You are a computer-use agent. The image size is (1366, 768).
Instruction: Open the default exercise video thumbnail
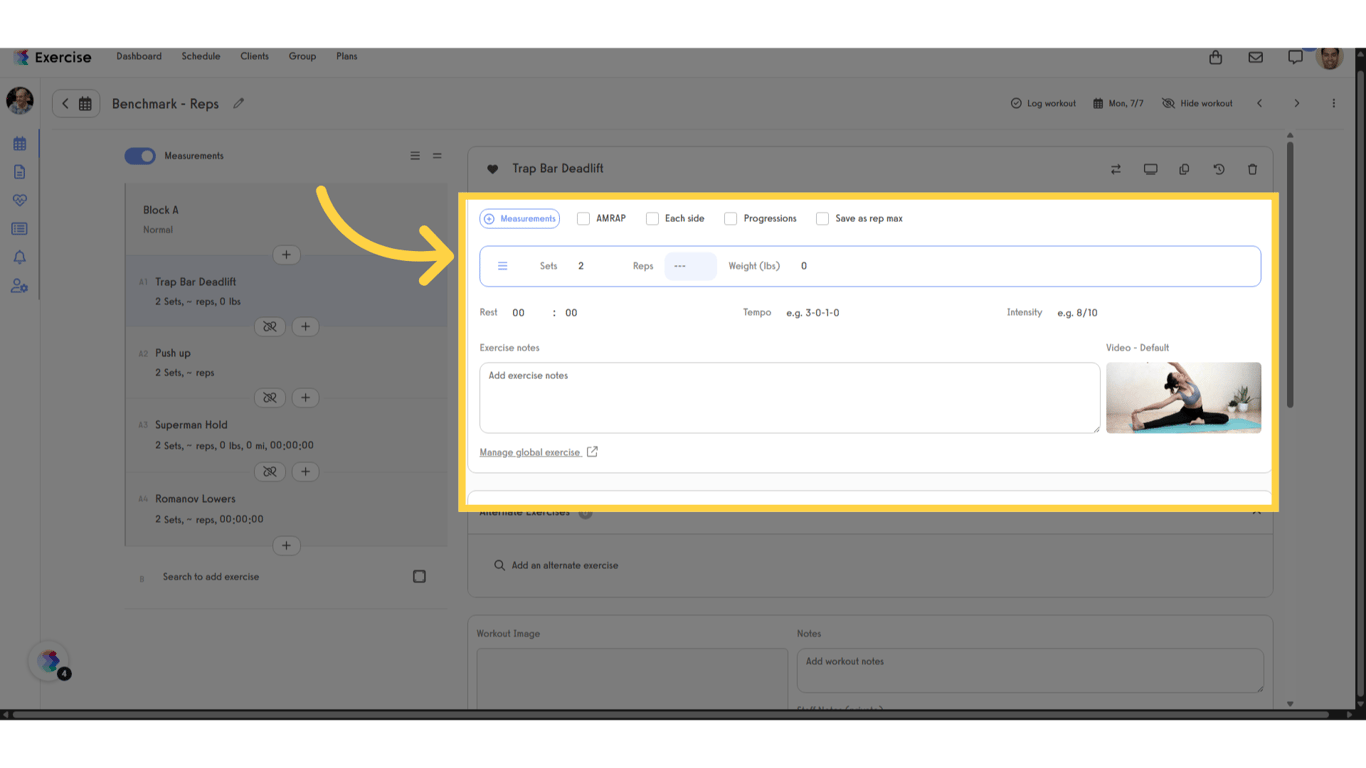pyautogui.click(x=1183, y=398)
